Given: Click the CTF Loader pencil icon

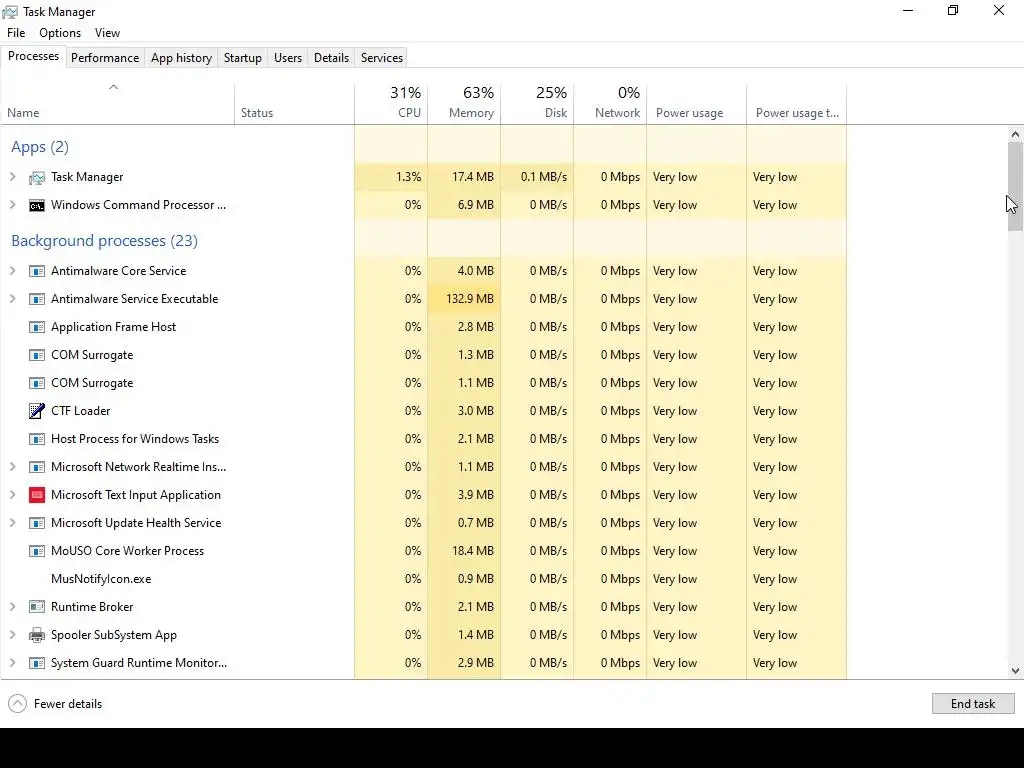Looking at the screenshot, I should pyautogui.click(x=37, y=411).
